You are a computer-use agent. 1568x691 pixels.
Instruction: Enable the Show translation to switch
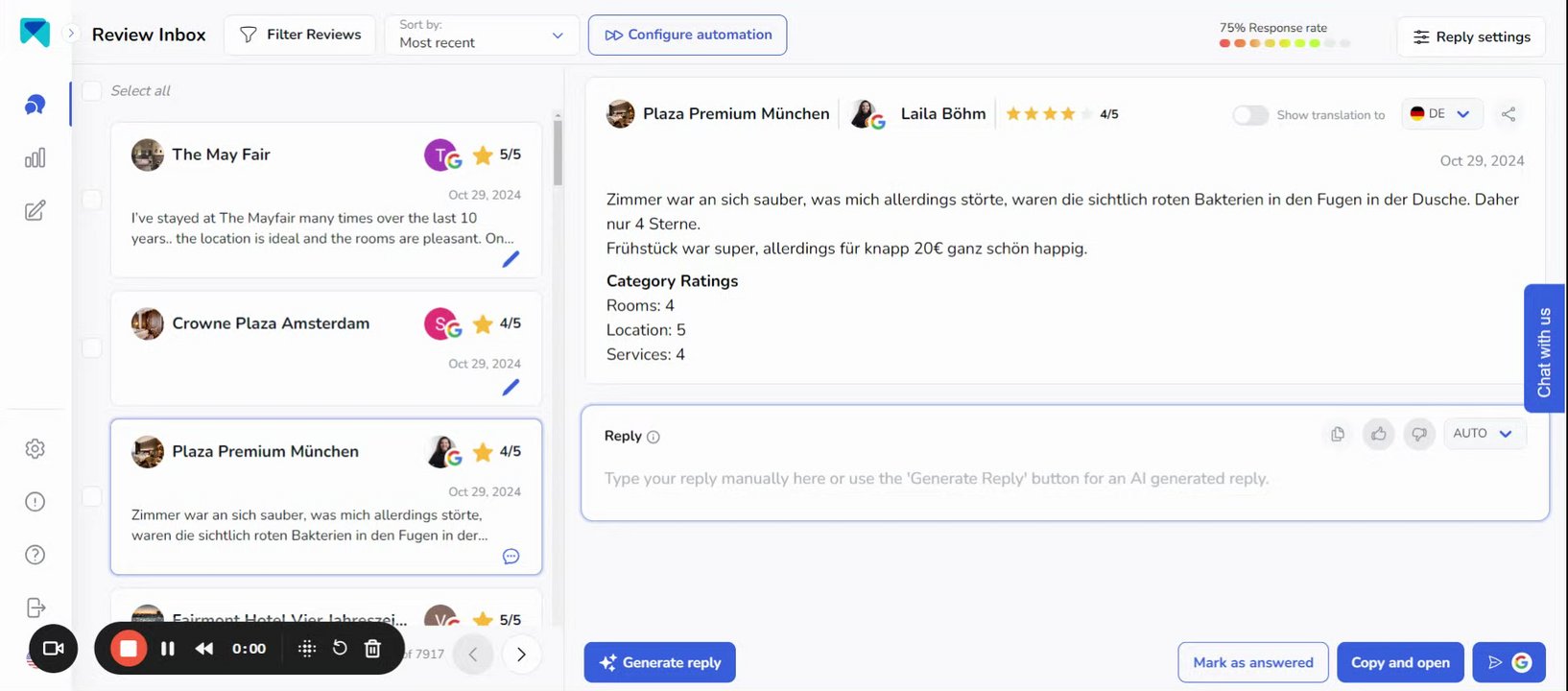click(1250, 115)
